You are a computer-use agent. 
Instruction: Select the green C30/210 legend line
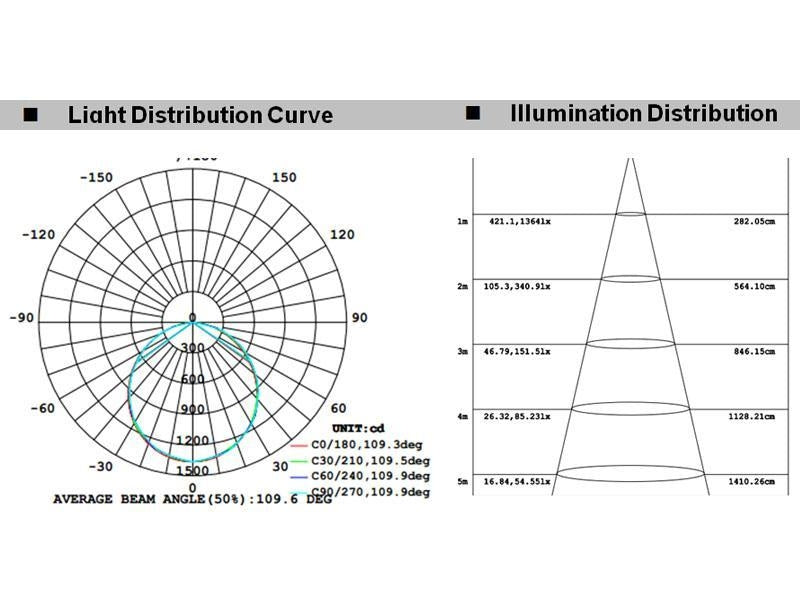(299, 461)
